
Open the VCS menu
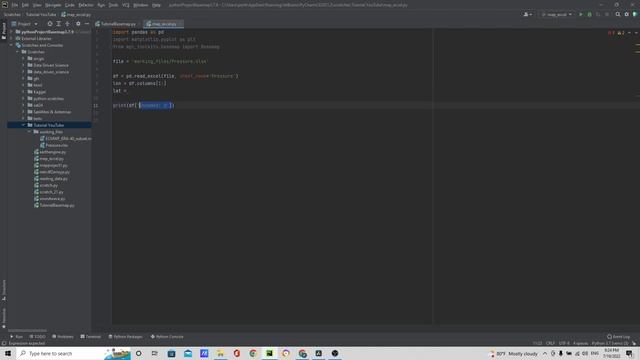pos(126,5)
